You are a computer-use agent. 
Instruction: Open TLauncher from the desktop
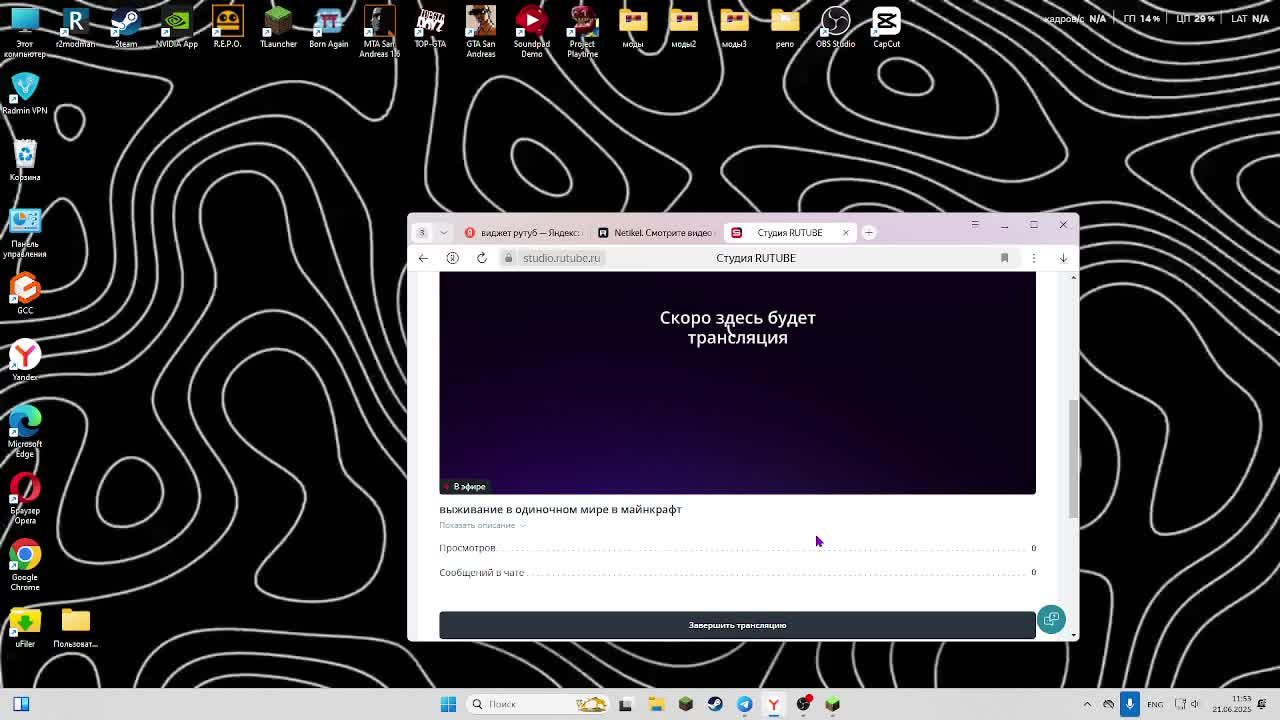278,28
